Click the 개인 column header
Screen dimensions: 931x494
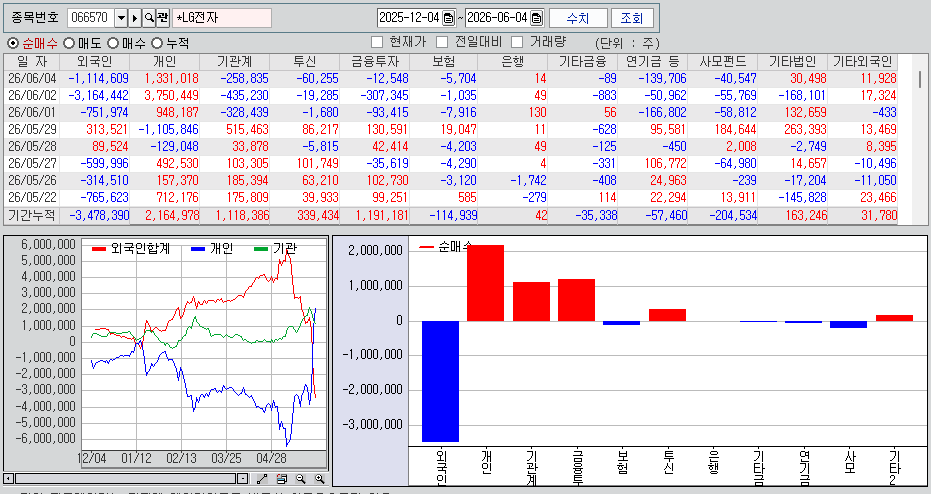point(164,62)
